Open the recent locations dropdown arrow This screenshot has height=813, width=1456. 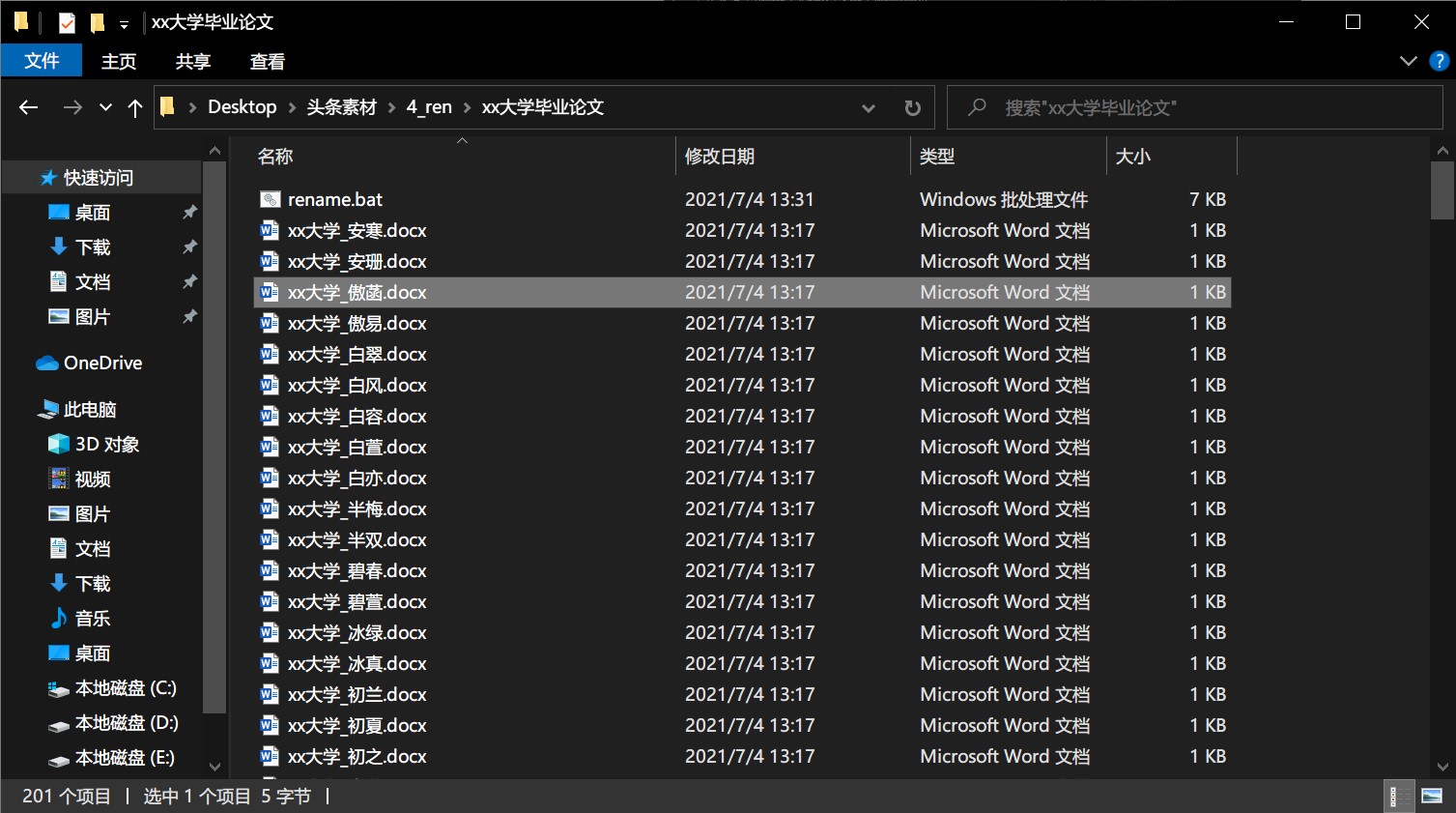(x=105, y=107)
